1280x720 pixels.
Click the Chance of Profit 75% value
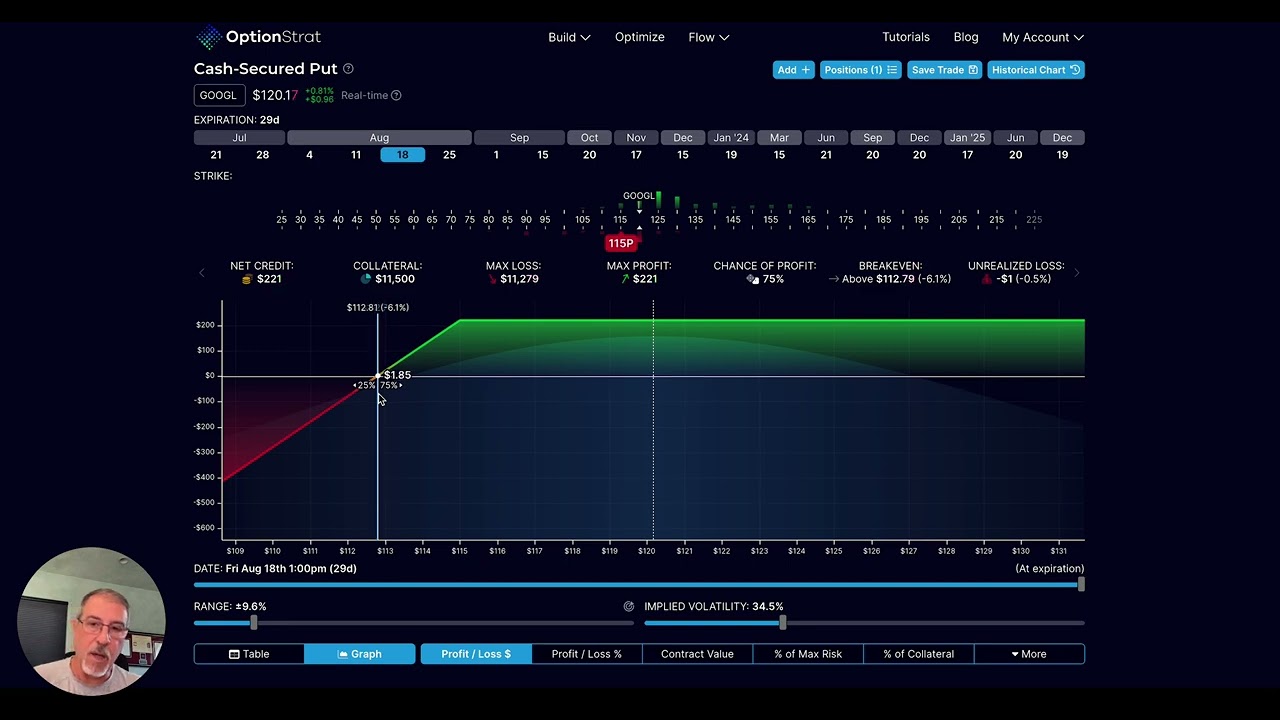pyautogui.click(x=773, y=279)
